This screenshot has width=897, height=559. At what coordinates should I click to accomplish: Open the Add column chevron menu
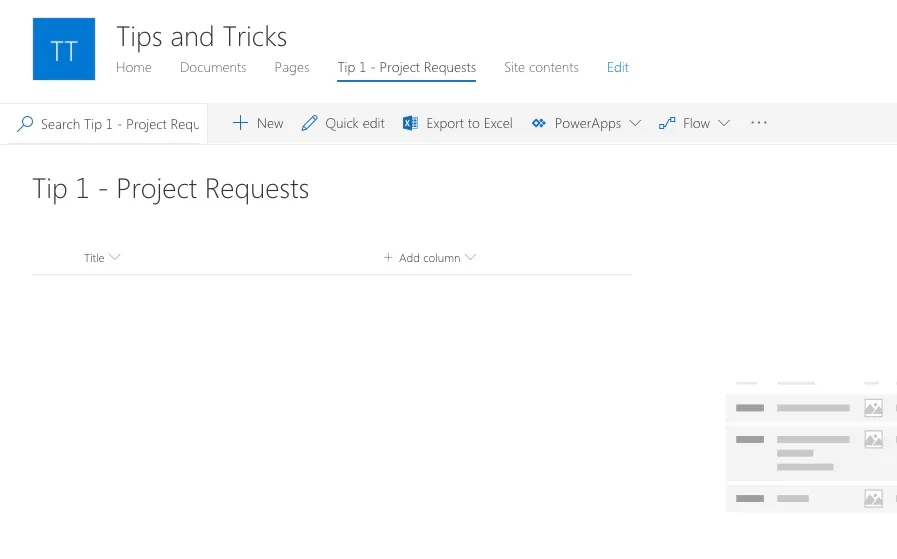coord(470,257)
